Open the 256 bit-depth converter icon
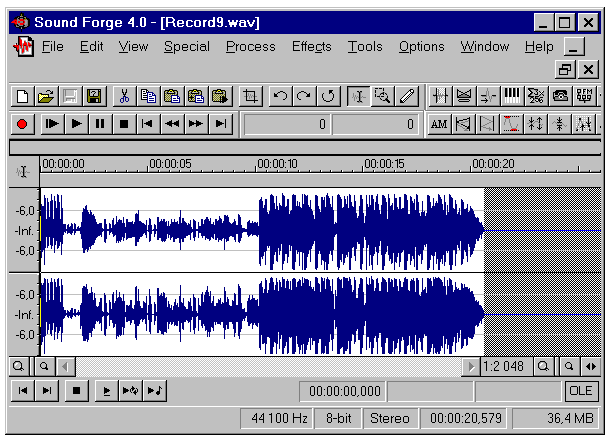 [536, 96]
